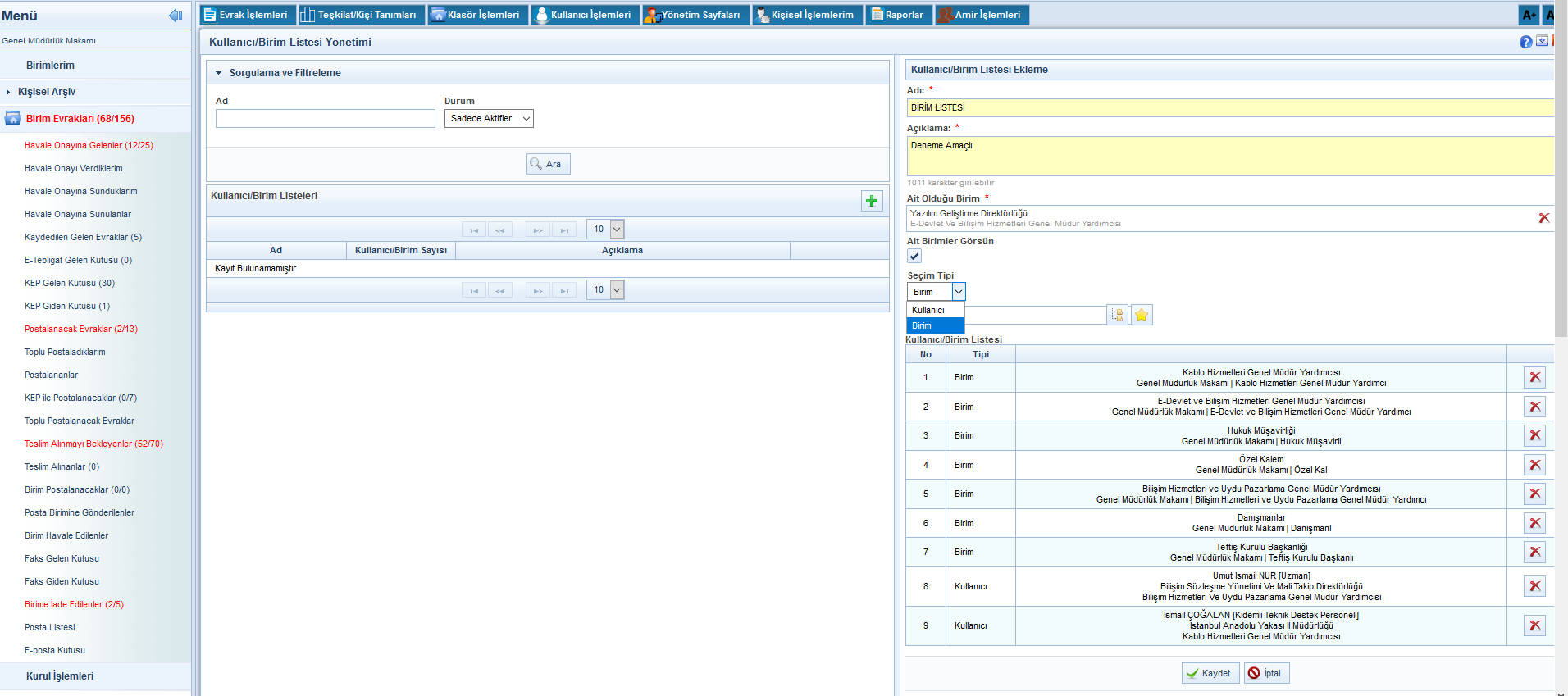This screenshot has height=696, width=1568.
Task: Delete row 8 Umut İsmail NUR entry
Action: tap(1534, 586)
